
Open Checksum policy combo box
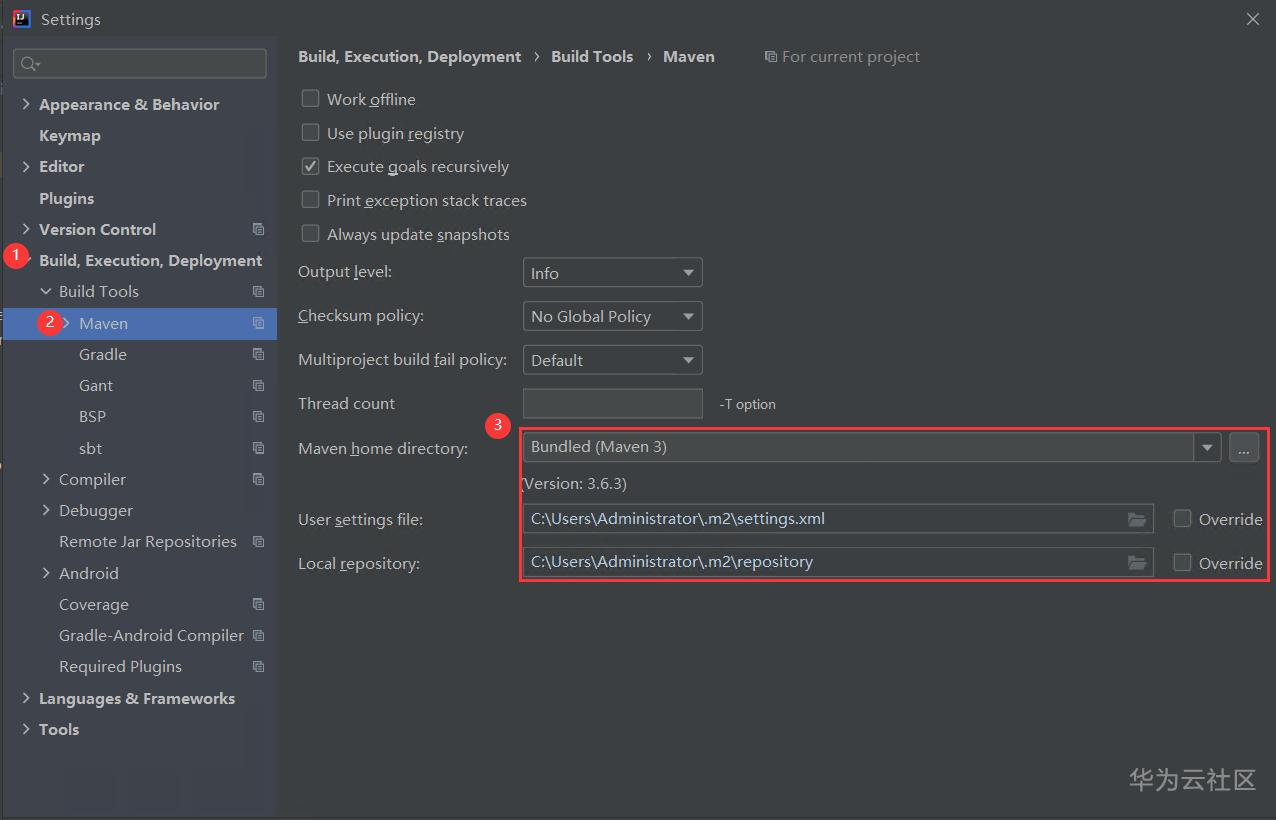(612, 316)
